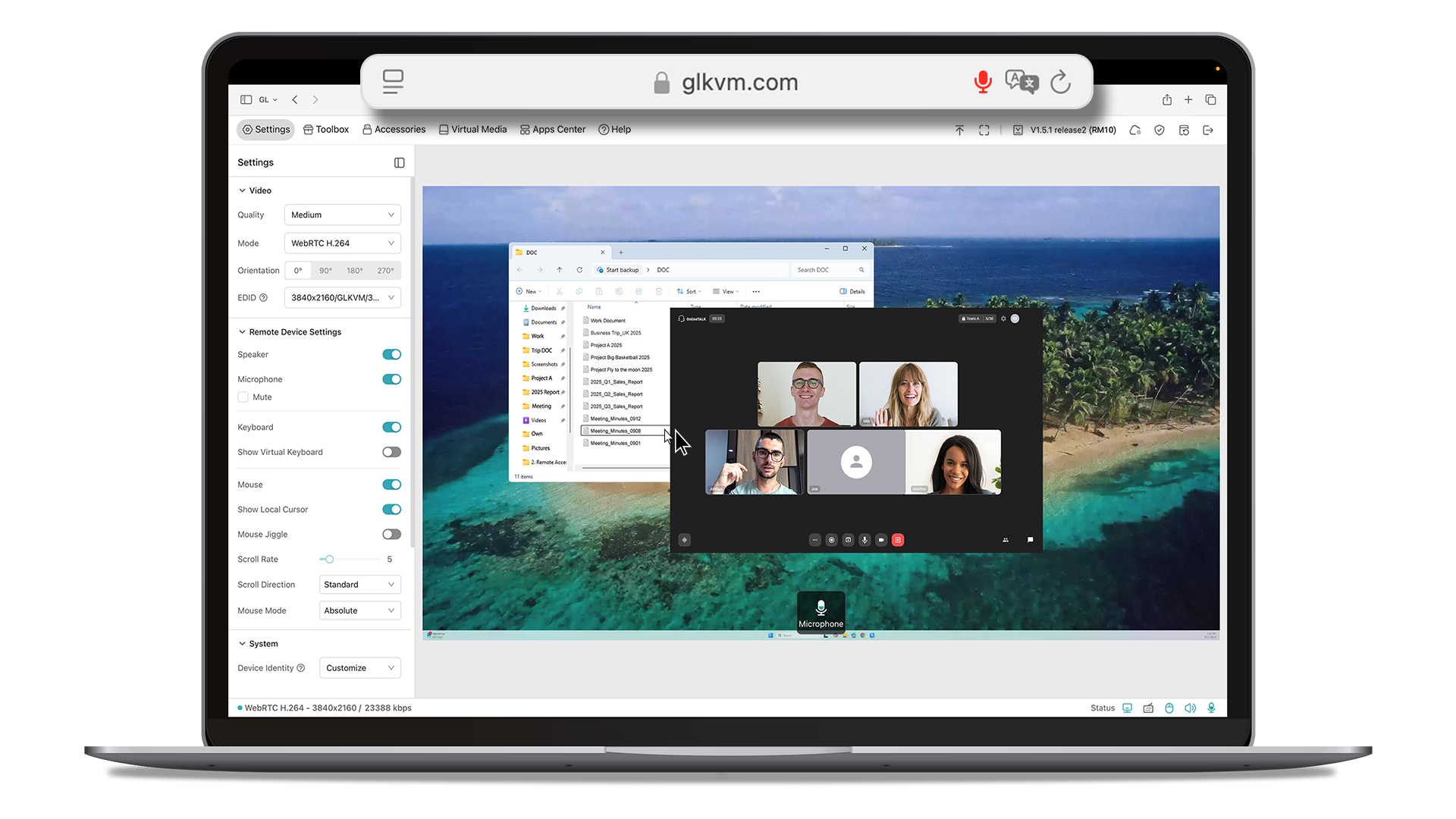Adjust the Scroll Rate slider handle
1456x819 pixels.
click(329, 560)
